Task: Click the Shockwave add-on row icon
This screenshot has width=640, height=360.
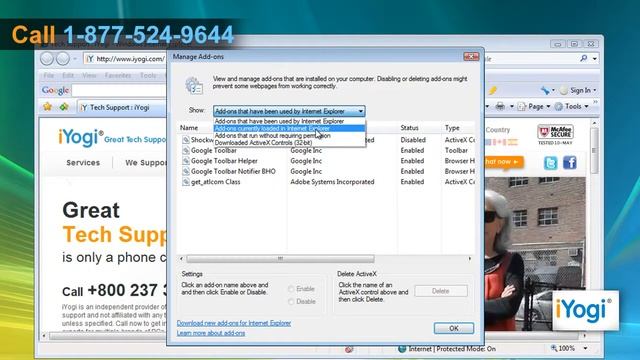Action: 186,140
